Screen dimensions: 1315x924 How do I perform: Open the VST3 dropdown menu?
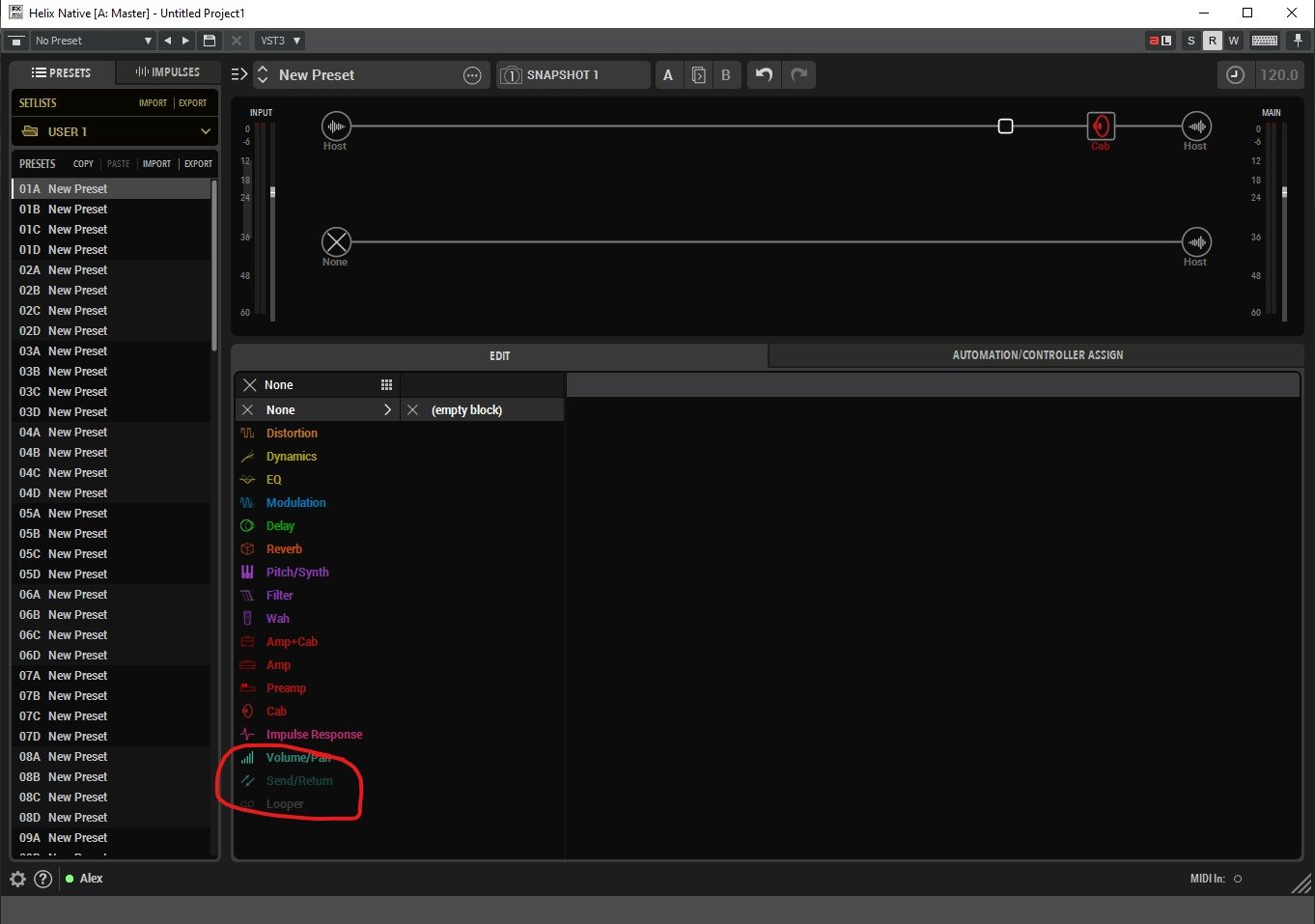[x=280, y=41]
